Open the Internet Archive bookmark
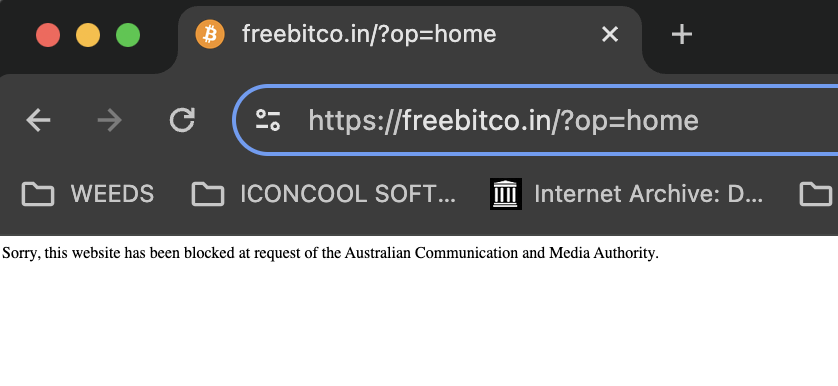This screenshot has width=838, height=386. tap(626, 194)
